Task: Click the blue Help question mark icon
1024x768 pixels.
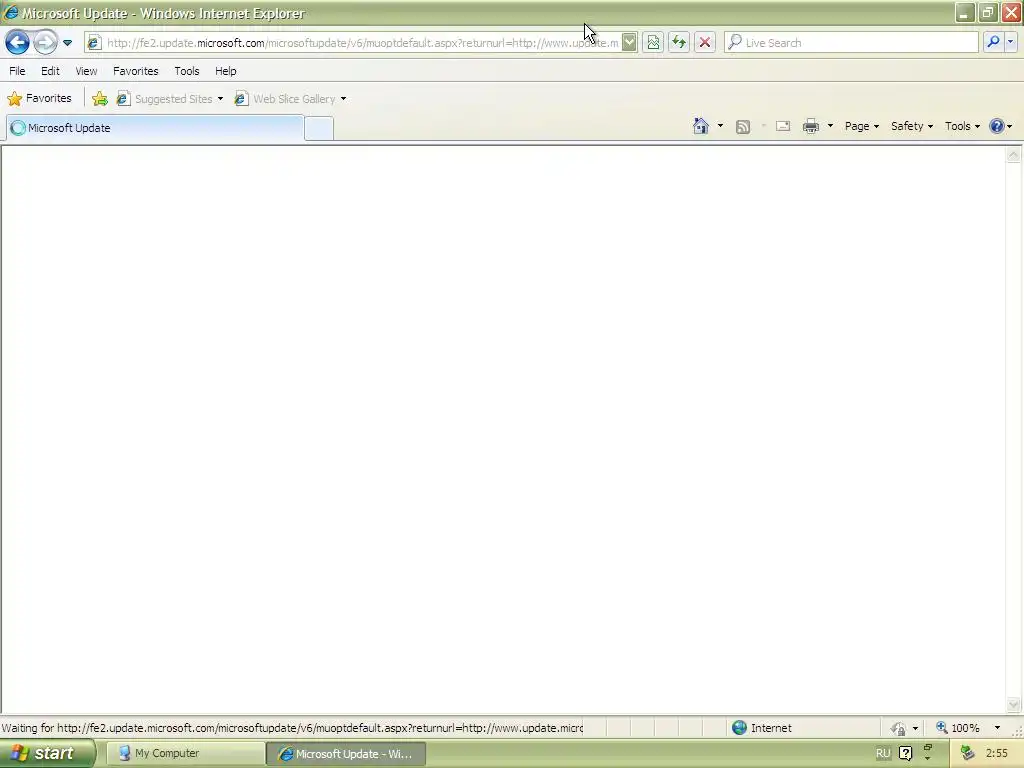Action: pyautogui.click(x=997, y=126)
